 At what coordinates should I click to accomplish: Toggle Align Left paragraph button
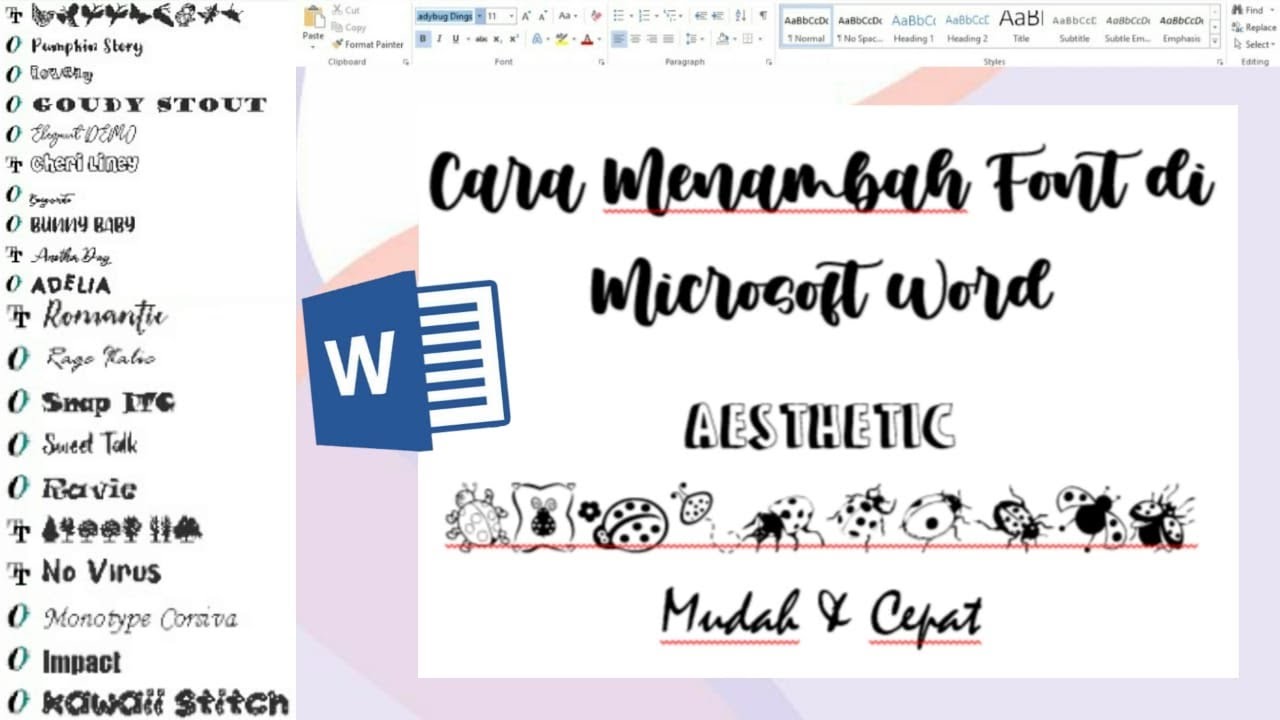click(619, 39)
